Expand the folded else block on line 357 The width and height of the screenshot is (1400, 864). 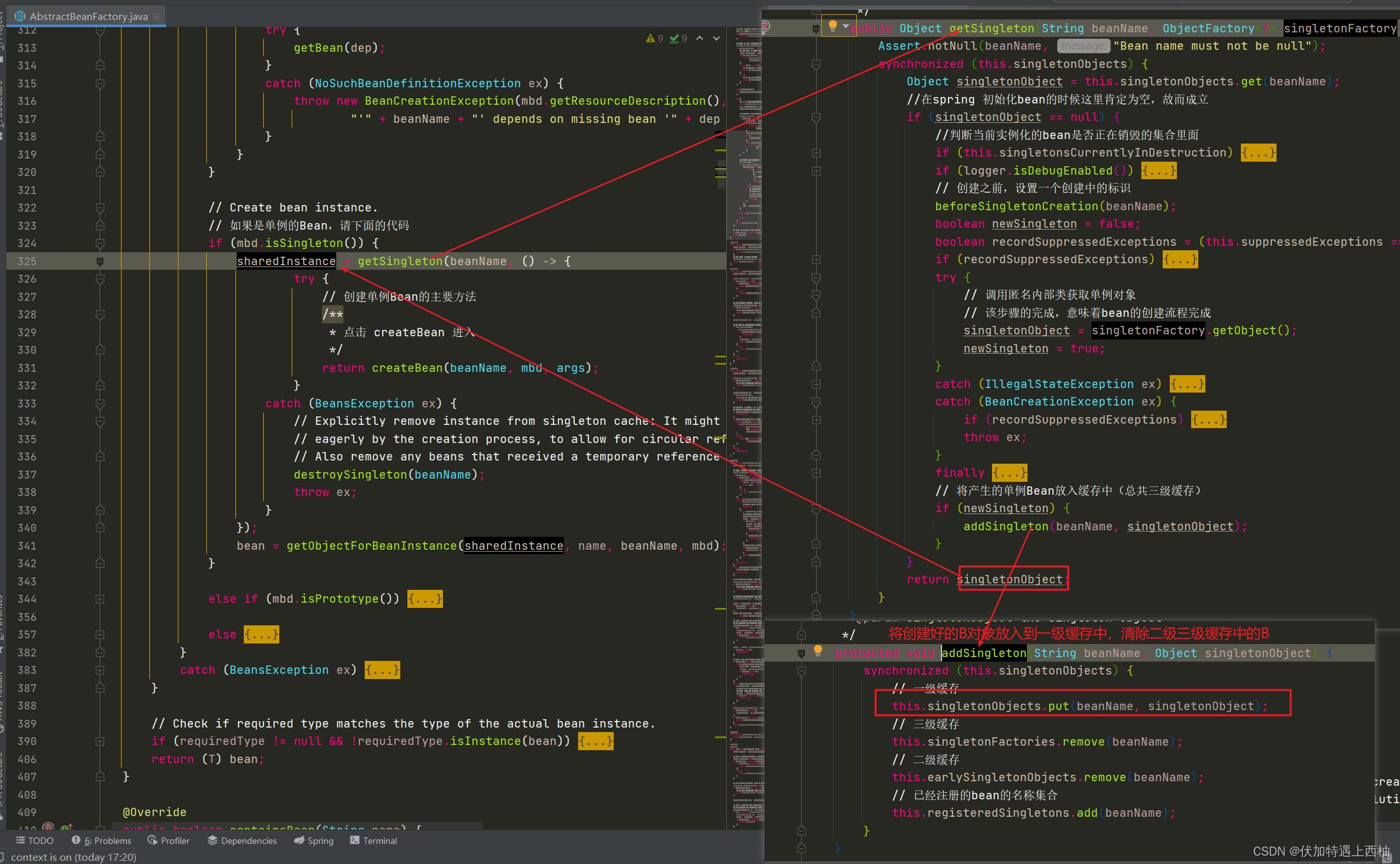click(x=261, y=634)
